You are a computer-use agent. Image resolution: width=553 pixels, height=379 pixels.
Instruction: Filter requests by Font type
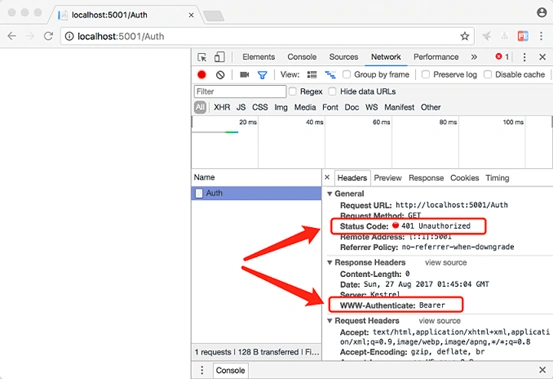[x=330, y=107]
